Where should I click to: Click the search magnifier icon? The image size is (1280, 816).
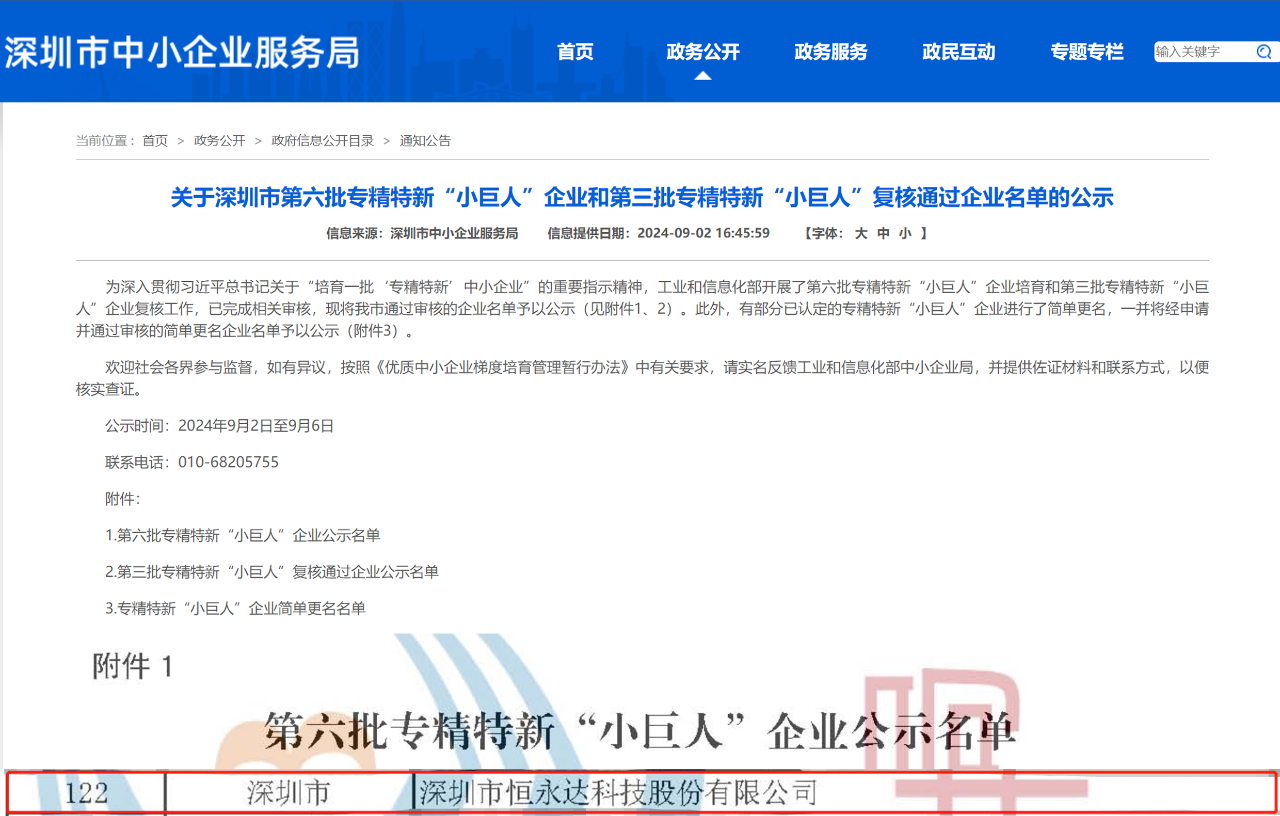(1264, 52)
